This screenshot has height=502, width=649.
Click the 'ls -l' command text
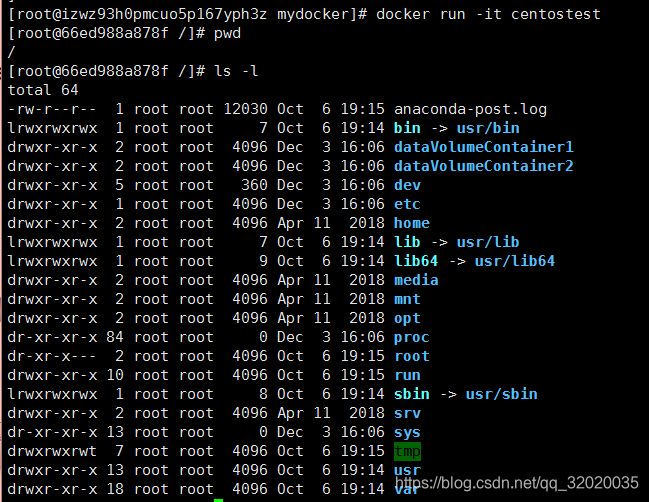pos(236,71)
